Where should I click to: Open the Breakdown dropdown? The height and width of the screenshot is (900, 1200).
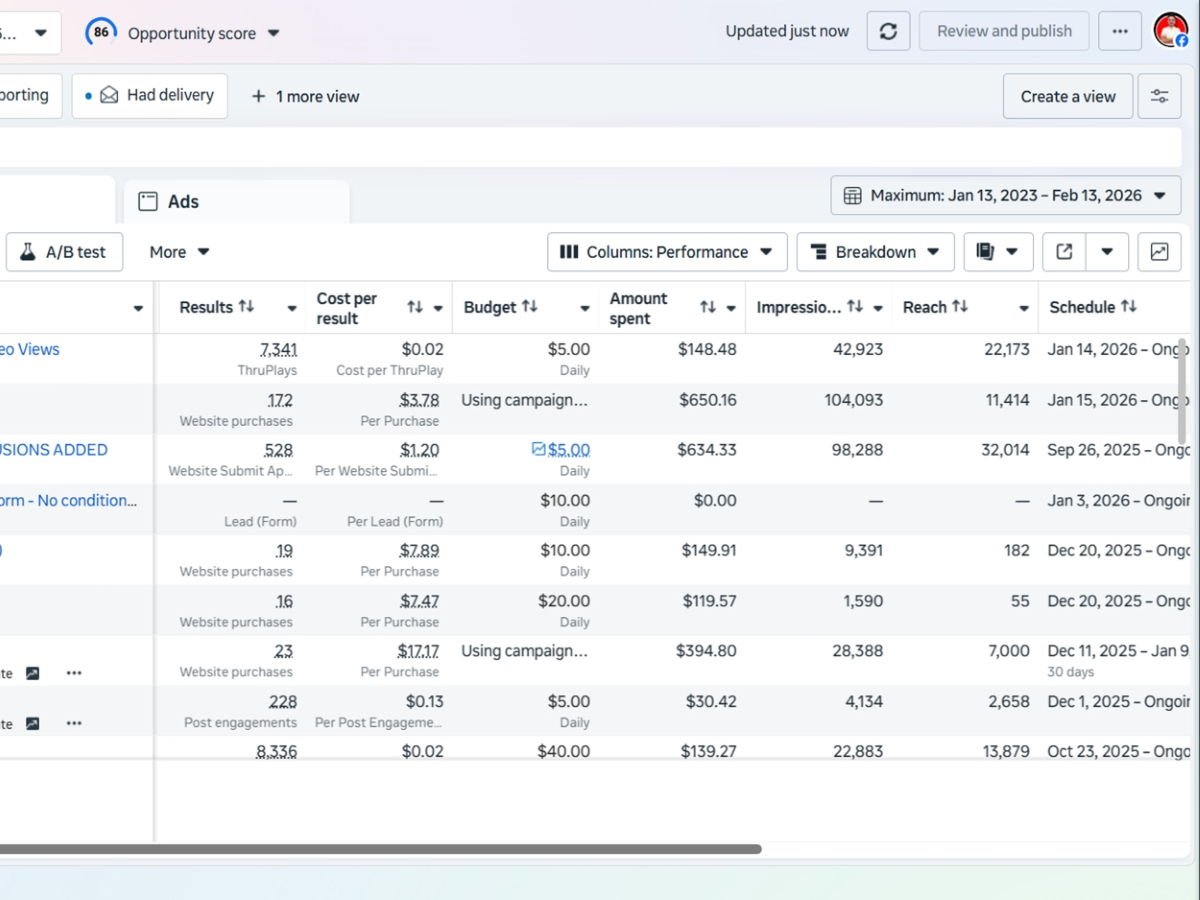coord(875,252)
